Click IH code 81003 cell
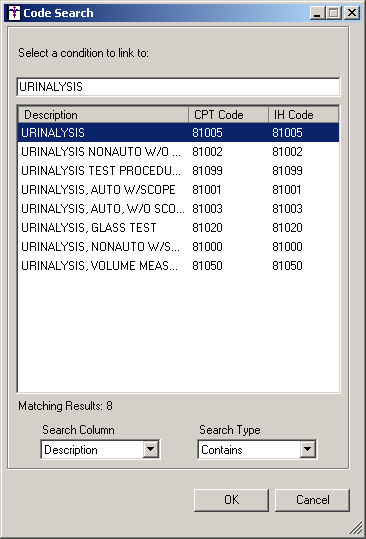Viewport: 366px width, 539px height. 287,209
